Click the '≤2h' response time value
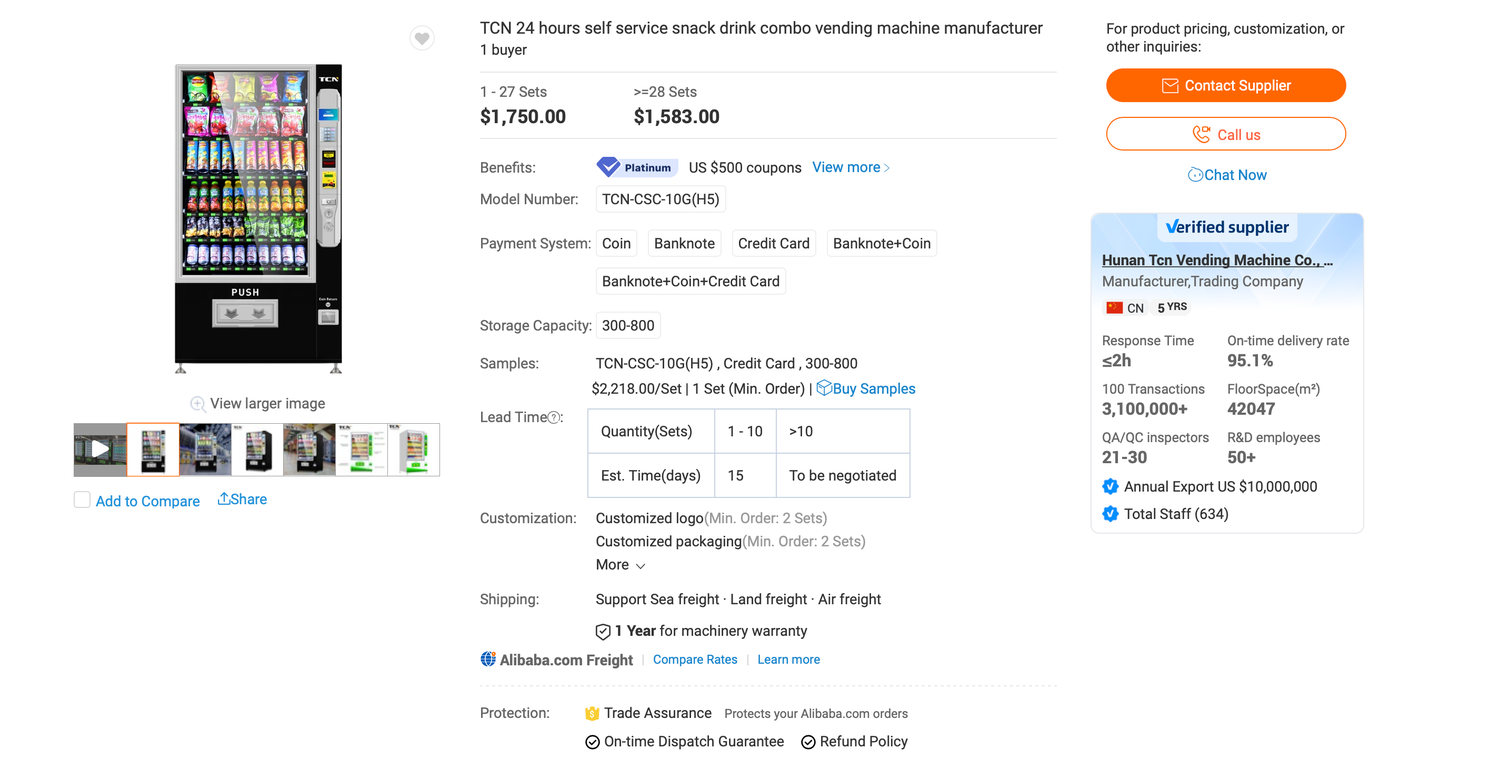 pyautogui.click(x=1116, y=360)
